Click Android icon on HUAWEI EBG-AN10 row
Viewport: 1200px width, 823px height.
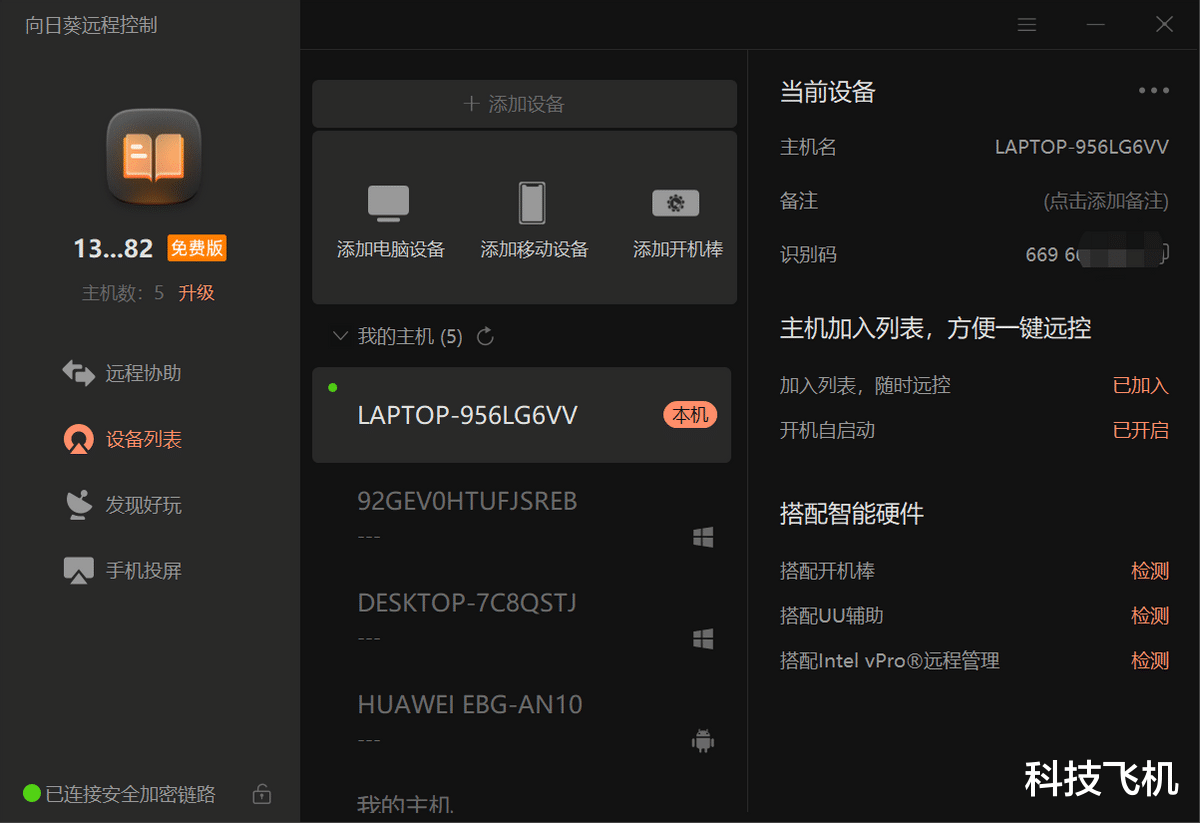703,741
